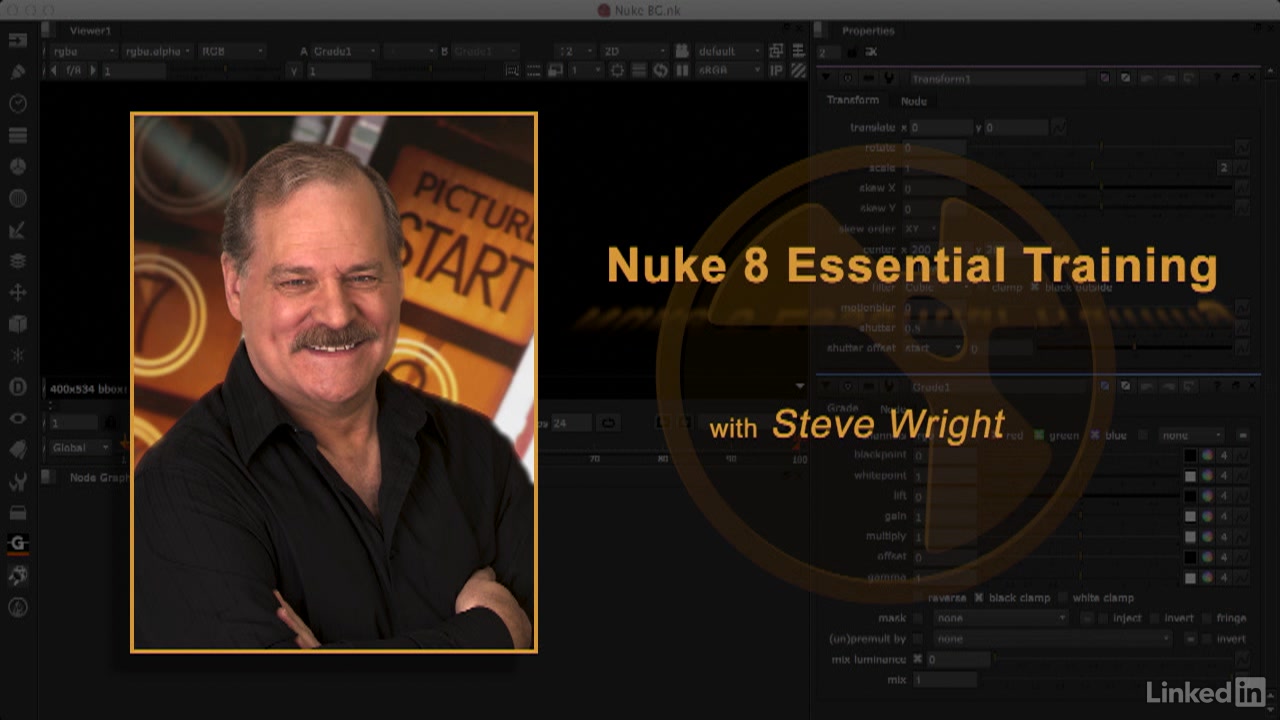Enable the fringe checkbox
The image size is (1280, 720).
(1207, 618)
